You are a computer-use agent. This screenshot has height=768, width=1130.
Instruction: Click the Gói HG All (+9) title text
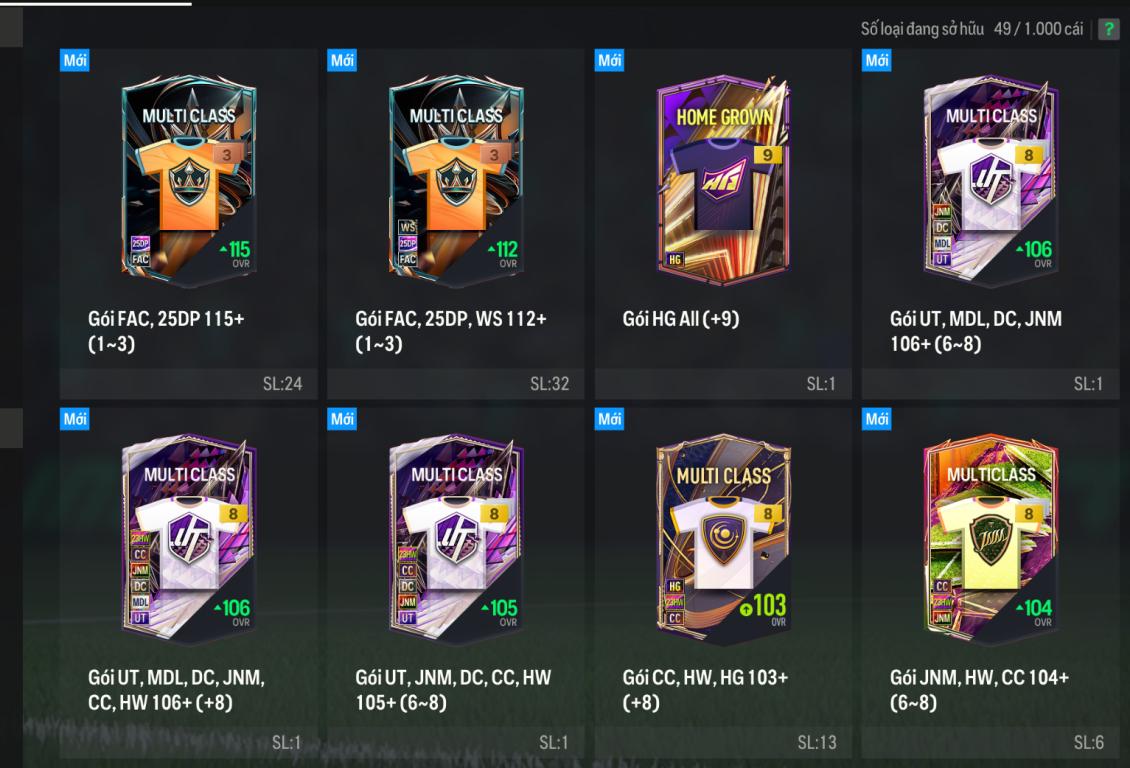coord(681,319)
